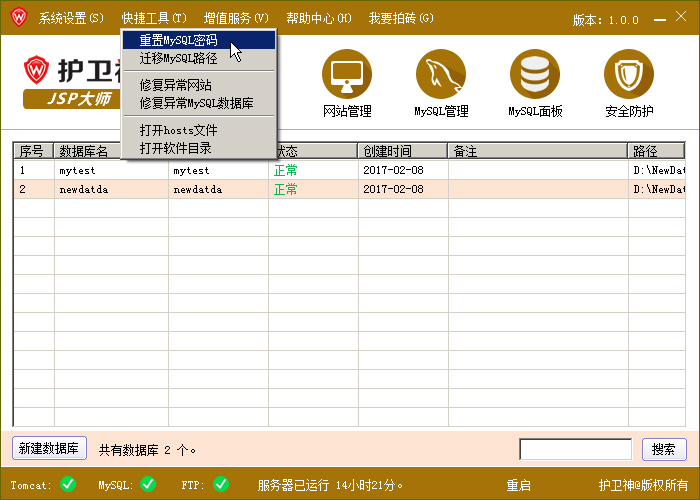
Task: Sort by the 创建时间 column header
Action: (403, 151)
